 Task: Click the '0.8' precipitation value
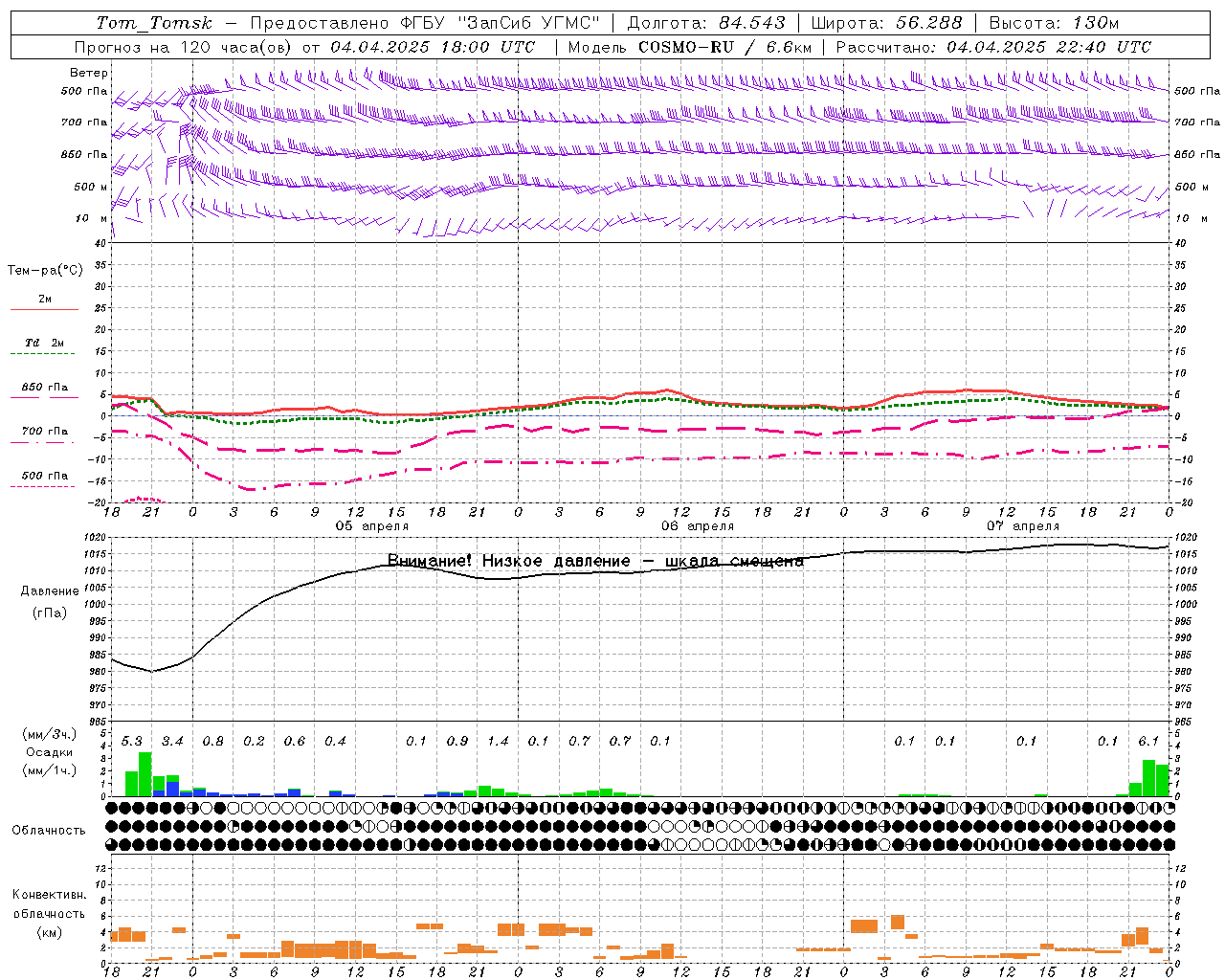coord(213,741)
